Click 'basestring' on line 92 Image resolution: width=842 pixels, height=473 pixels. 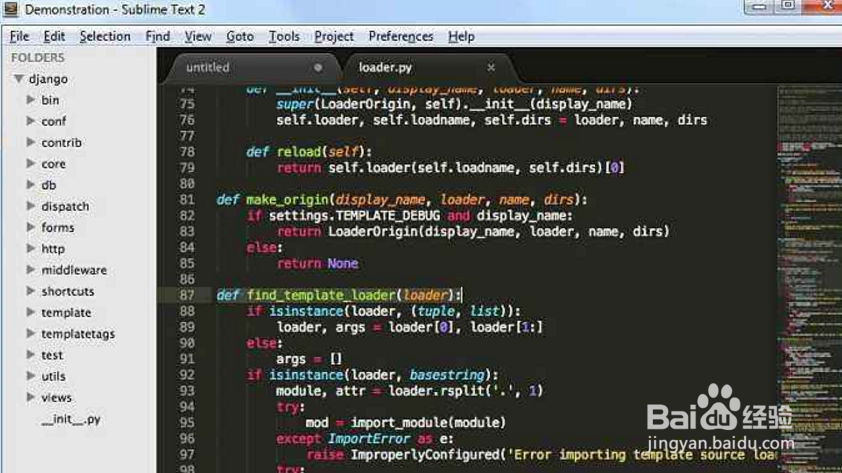click(x=447, y=375)
